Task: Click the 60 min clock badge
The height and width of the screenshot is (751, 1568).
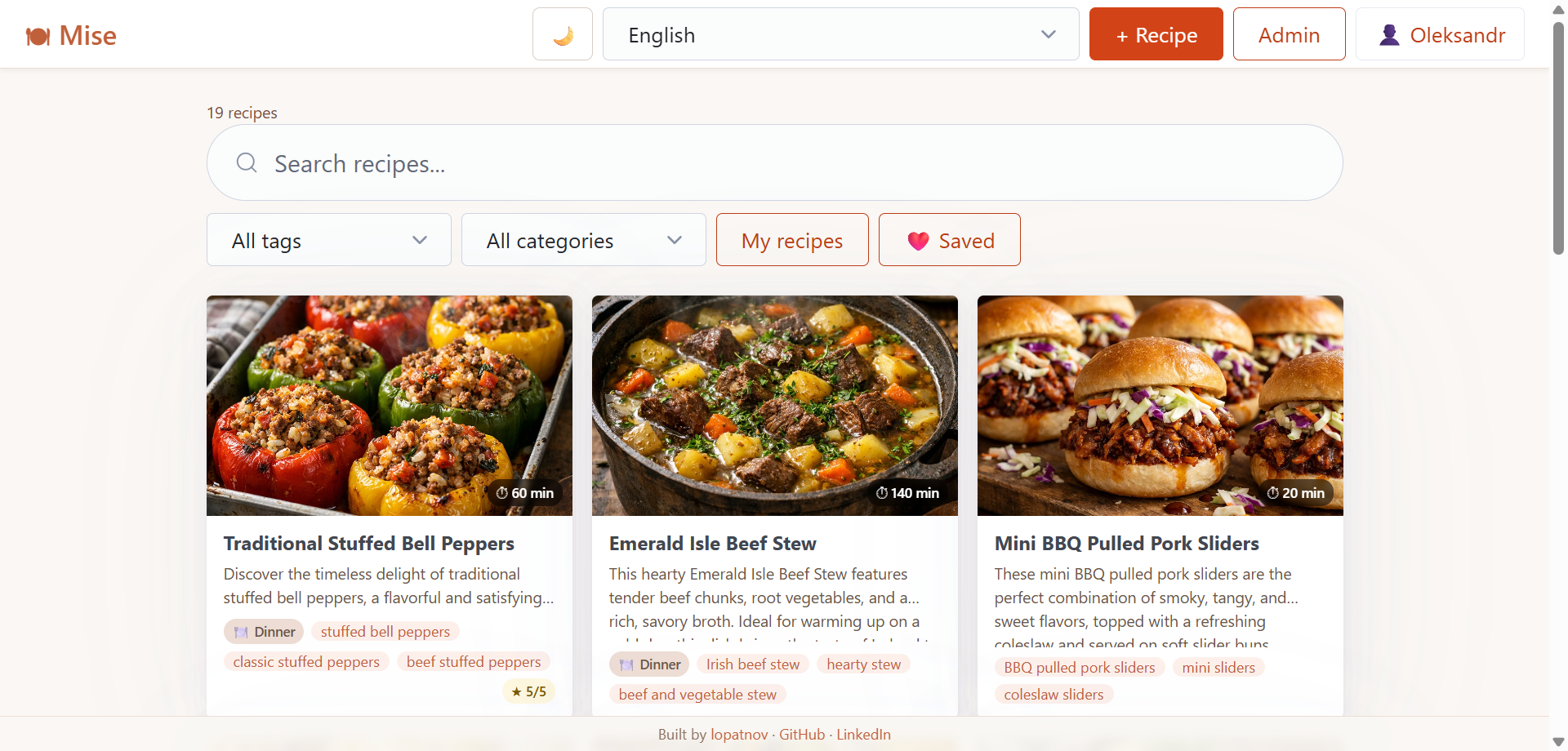Action: tap(525, 493)
